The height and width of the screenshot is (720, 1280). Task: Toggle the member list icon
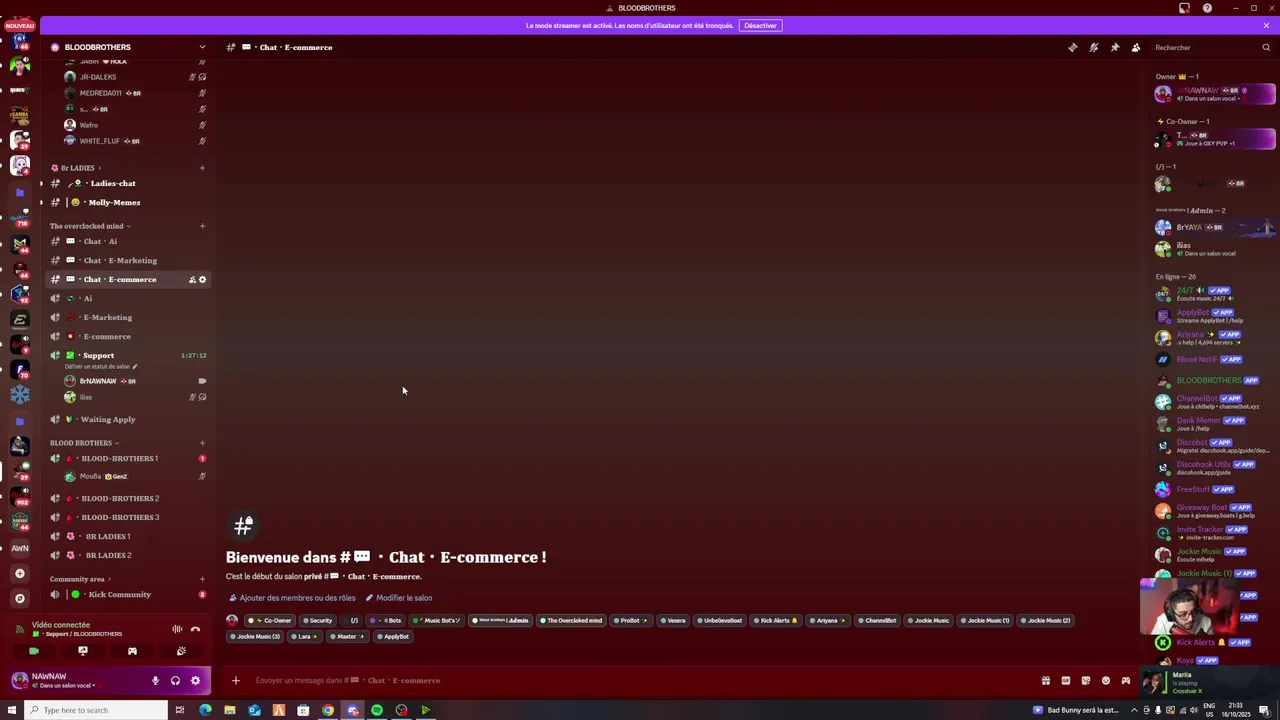[1136, 47]
